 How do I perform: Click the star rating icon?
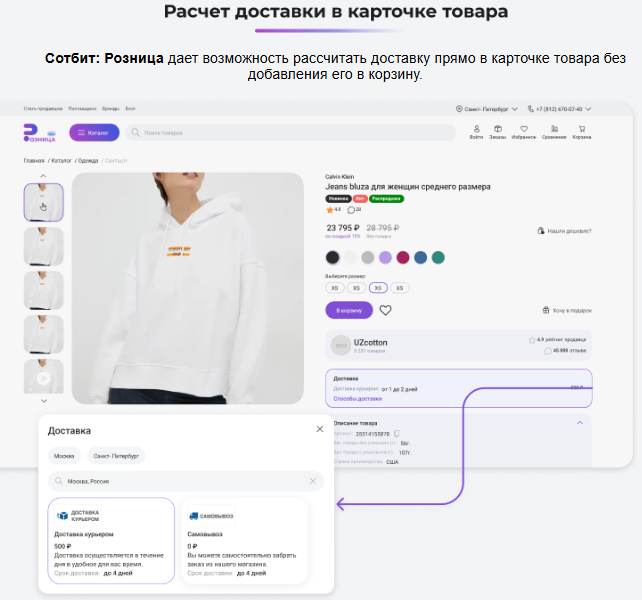330,210
